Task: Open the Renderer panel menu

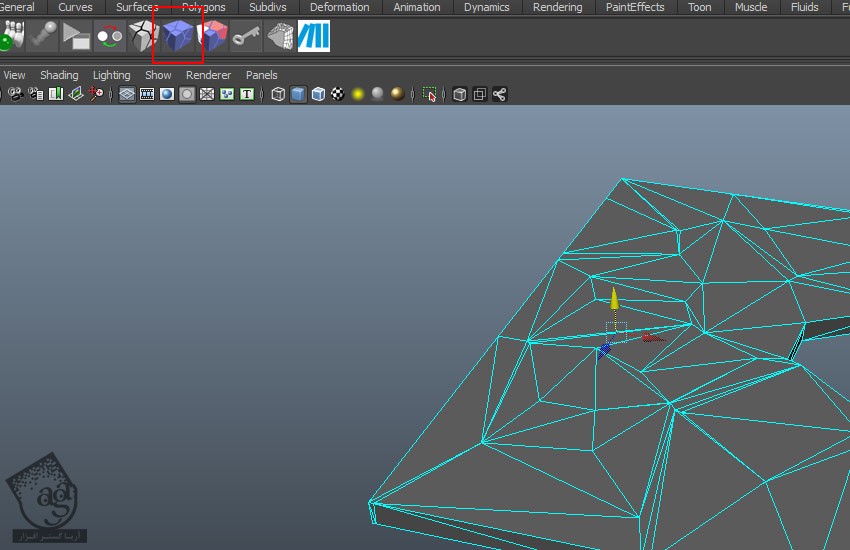Action: click(x=208, y=75)
